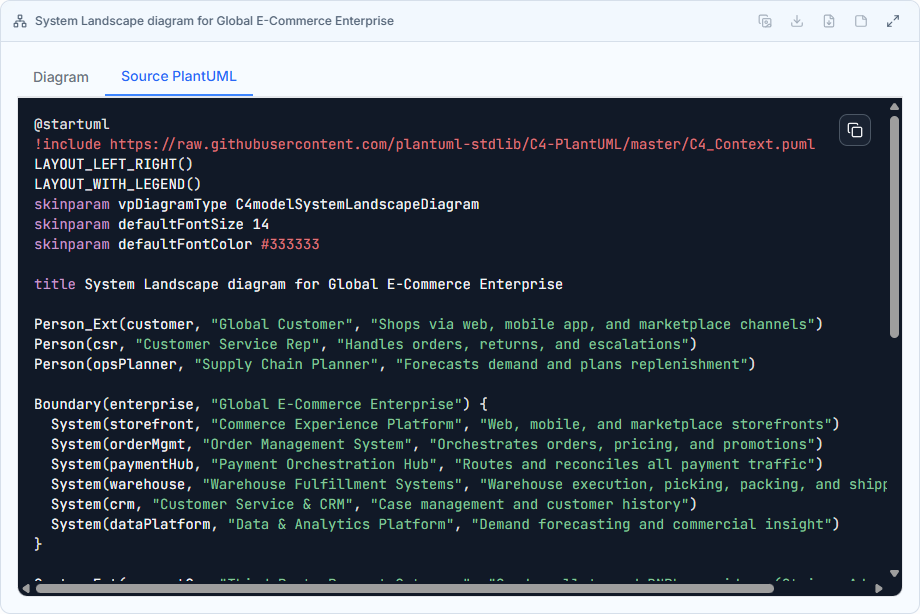Image resolution: width=920 pixels, height=614 pixels.
Task: Click the 'Person(csr' Customer Service Rep line
Action: pos(365,344)
